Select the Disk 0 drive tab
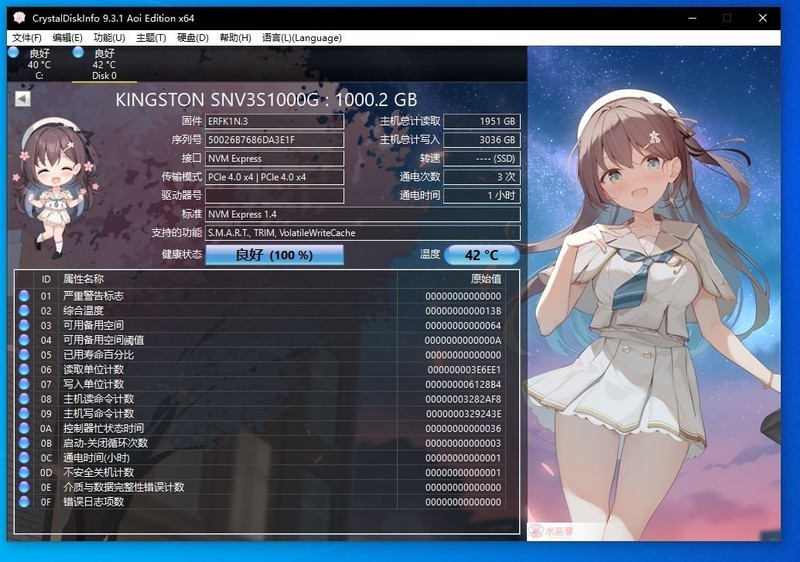Image resolution: width=800 pixels, height=562 pixels. (x=104, y=64)
